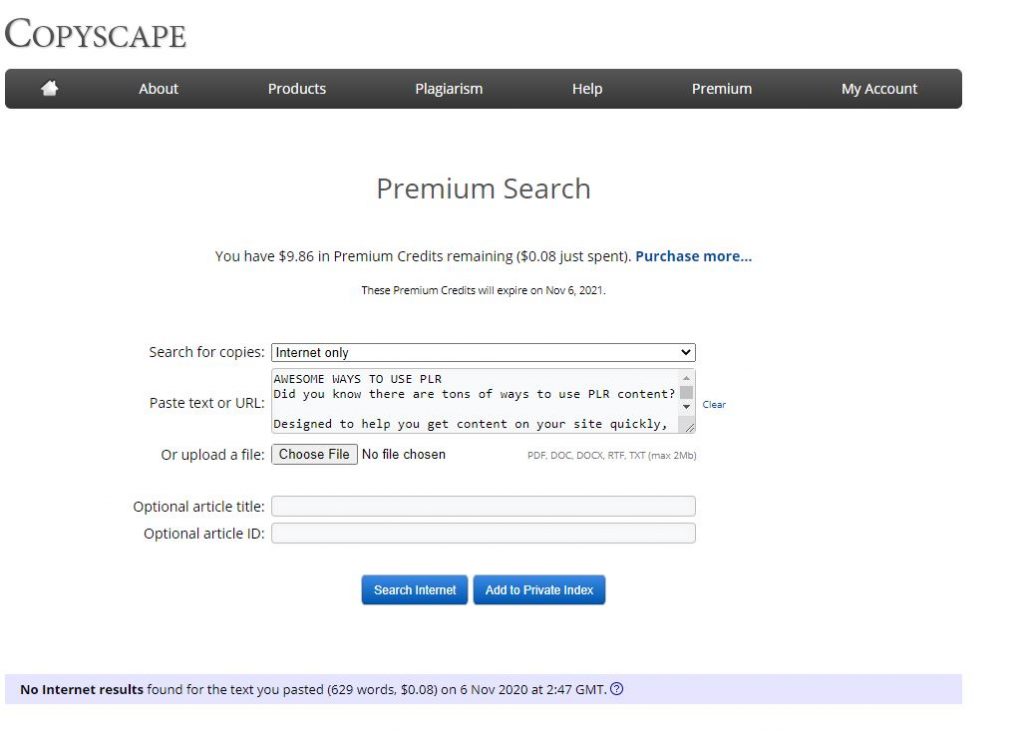Click the text area scroll up arrow

pos(686,378)
